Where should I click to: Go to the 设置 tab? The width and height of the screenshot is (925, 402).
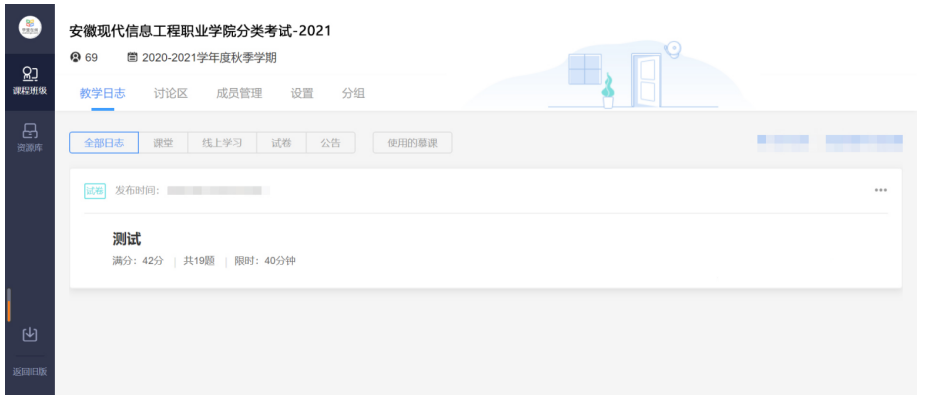[301, 94]
